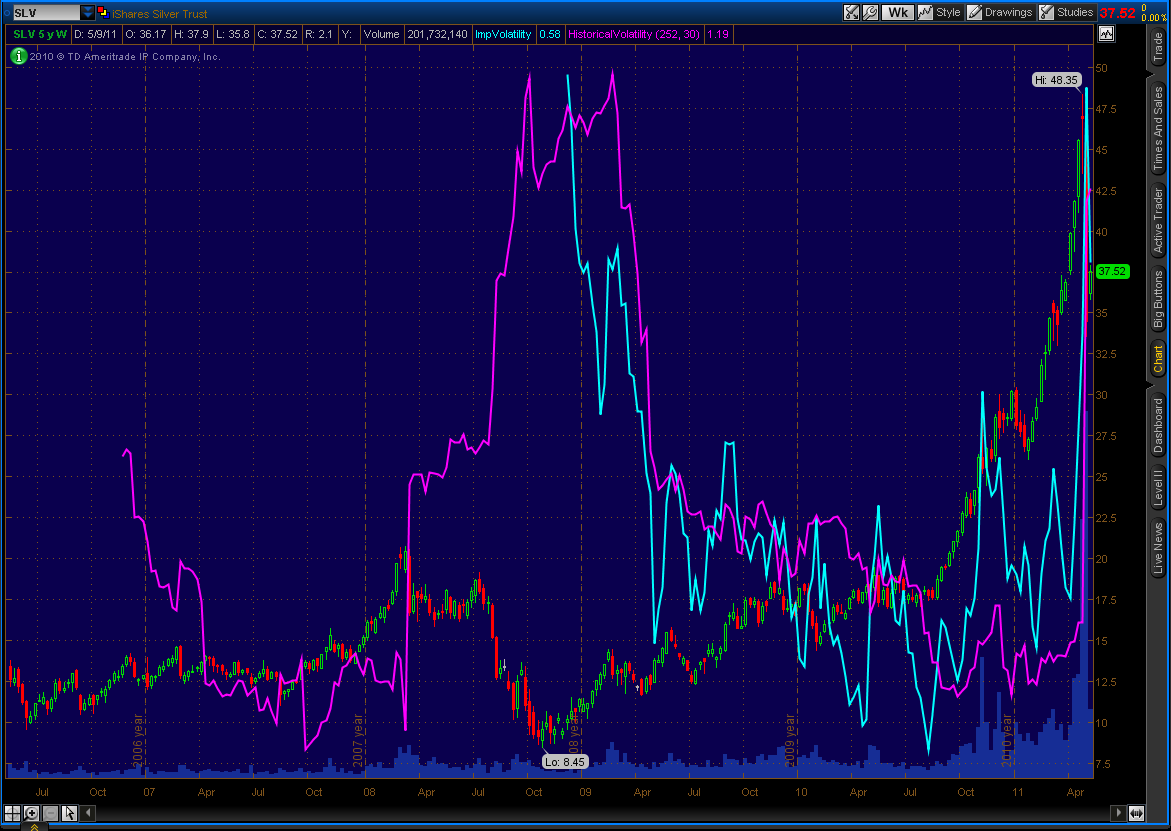Select the pointer cursor tool
This screenshot has width=1171, height=831.
click(x=69, y=813)
